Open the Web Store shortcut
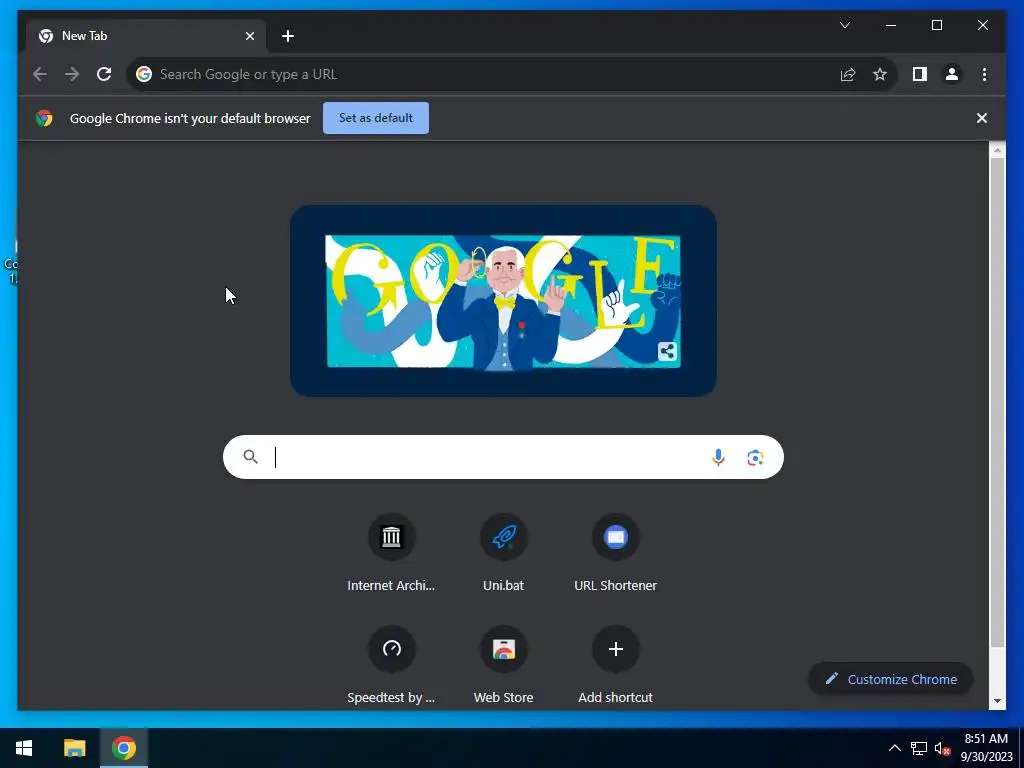 click(x=504, y=665)
